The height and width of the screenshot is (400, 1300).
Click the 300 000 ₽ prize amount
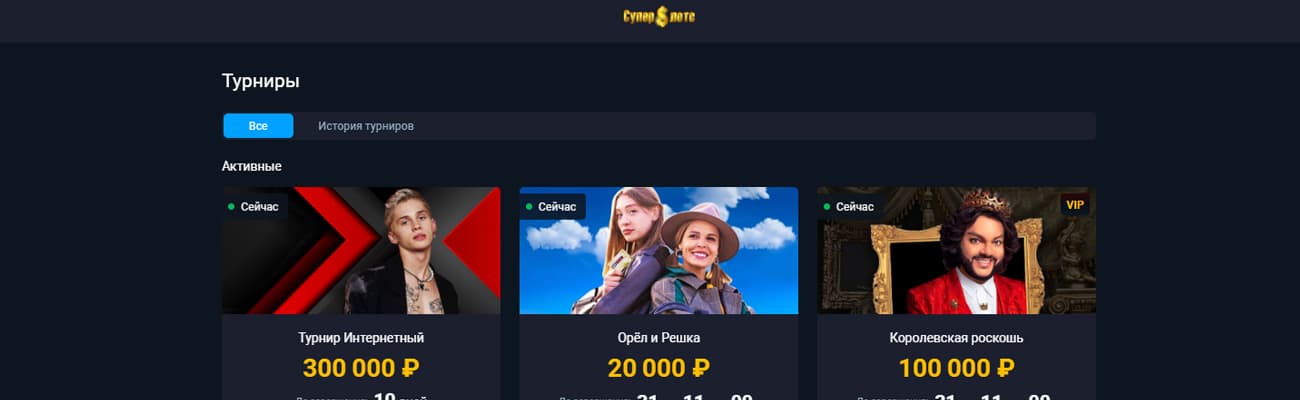[x=361, y=368]
